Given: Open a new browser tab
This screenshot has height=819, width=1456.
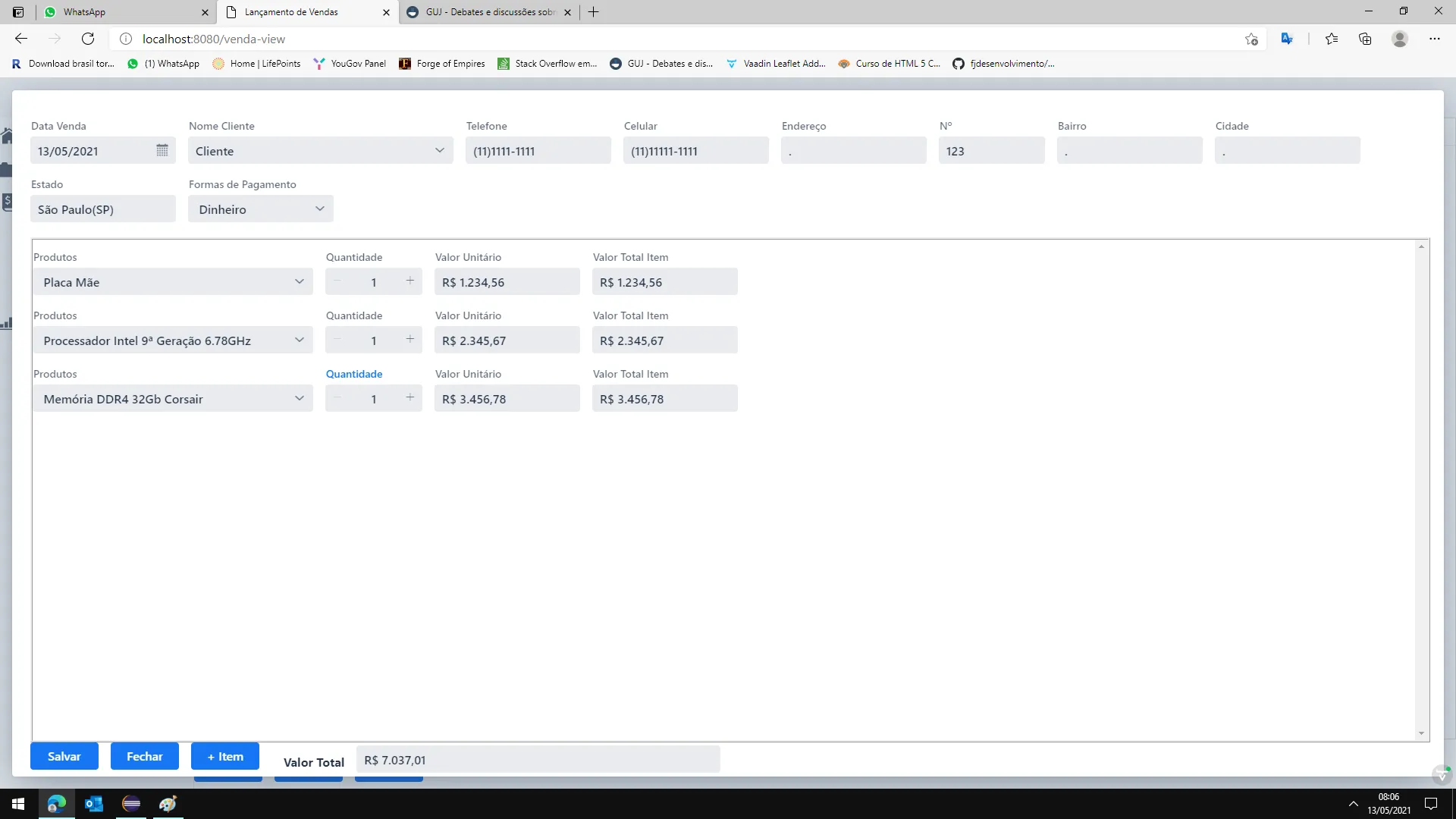Looking at the screenshot, I should pyautogui.click(x=594, y=12).
